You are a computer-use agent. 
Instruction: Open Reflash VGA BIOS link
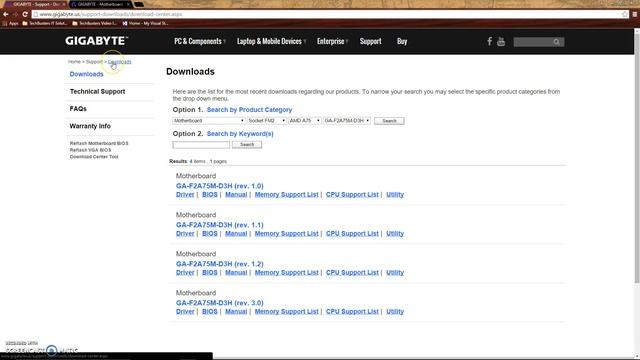pyautogui.click(x=90, y=150)
